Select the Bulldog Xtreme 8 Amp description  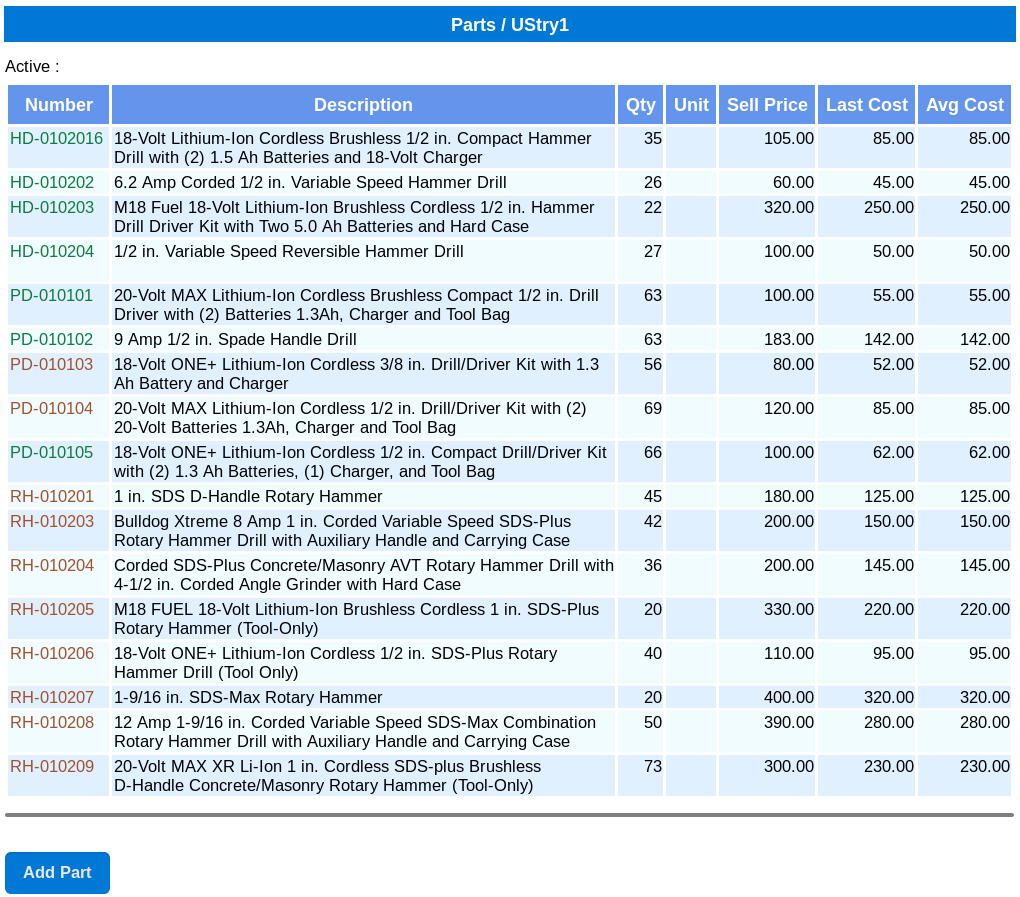[x=343, y=531]
